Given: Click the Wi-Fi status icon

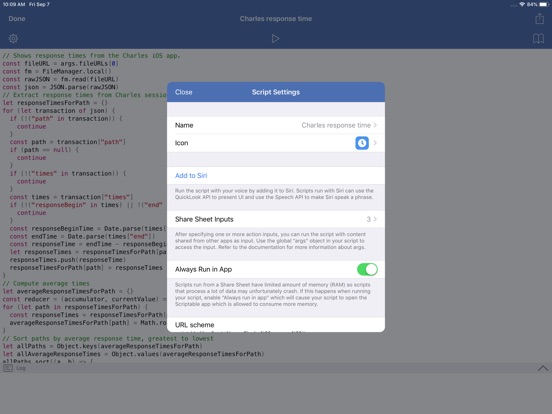Looking at the screenshot, I should (x=522, y=4).
